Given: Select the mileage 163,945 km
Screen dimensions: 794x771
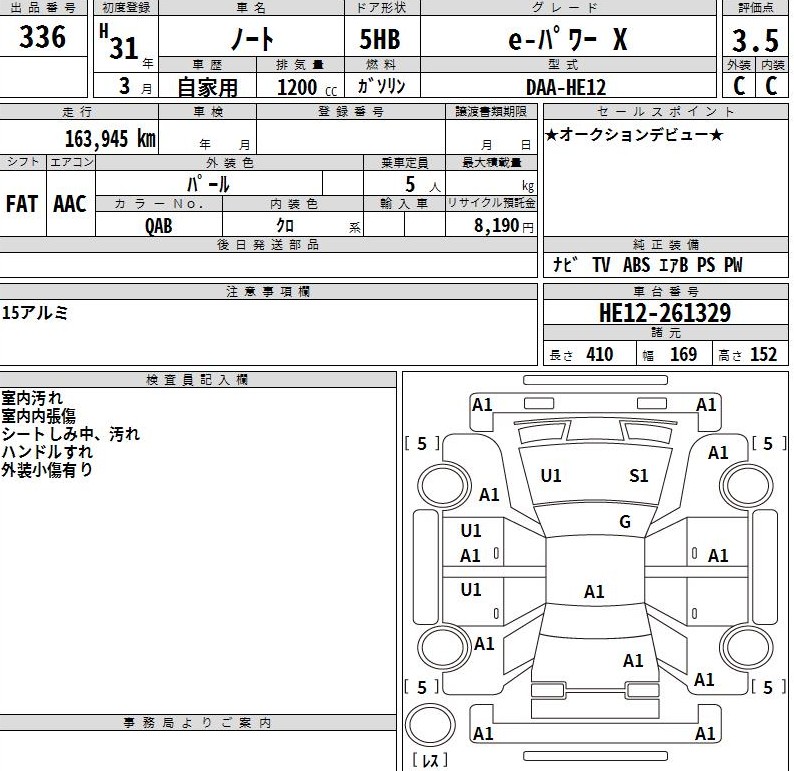Looking at the screenshot, I should (110, 138).
